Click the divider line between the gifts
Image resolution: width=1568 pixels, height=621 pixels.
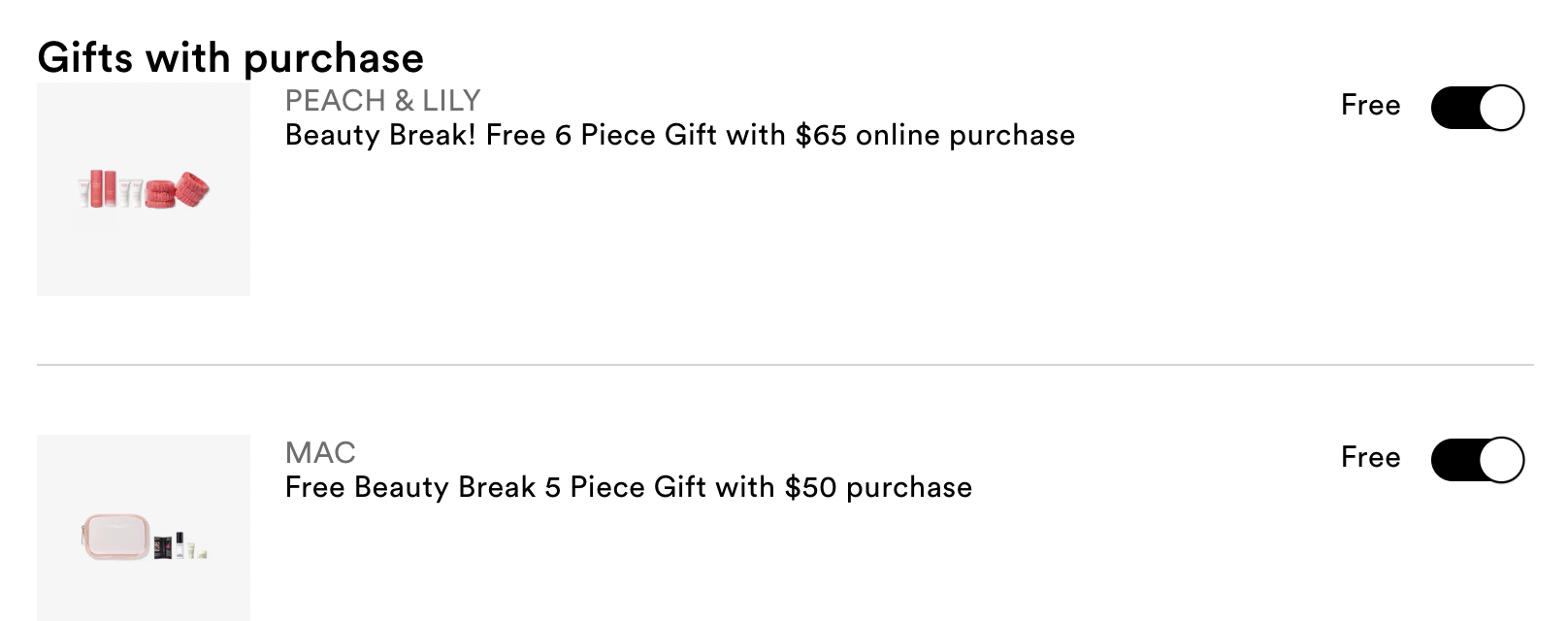[x=785, y=365]
